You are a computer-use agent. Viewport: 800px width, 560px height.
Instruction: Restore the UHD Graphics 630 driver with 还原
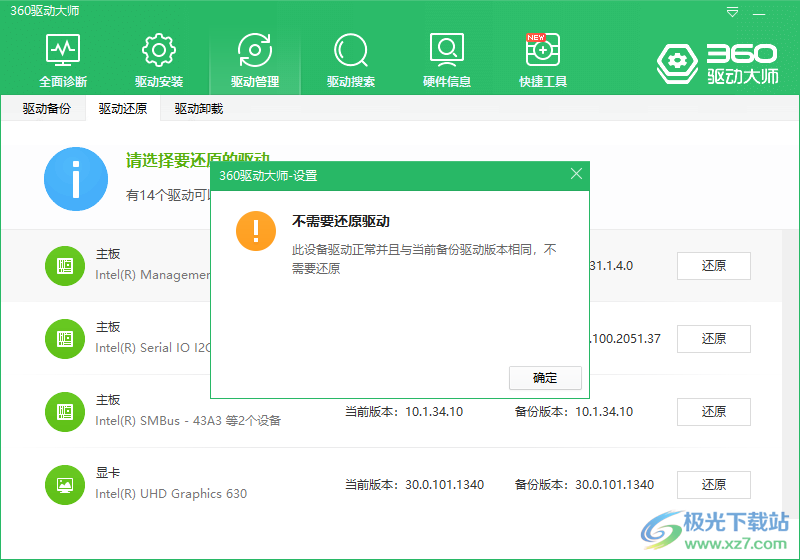[714, 485]
